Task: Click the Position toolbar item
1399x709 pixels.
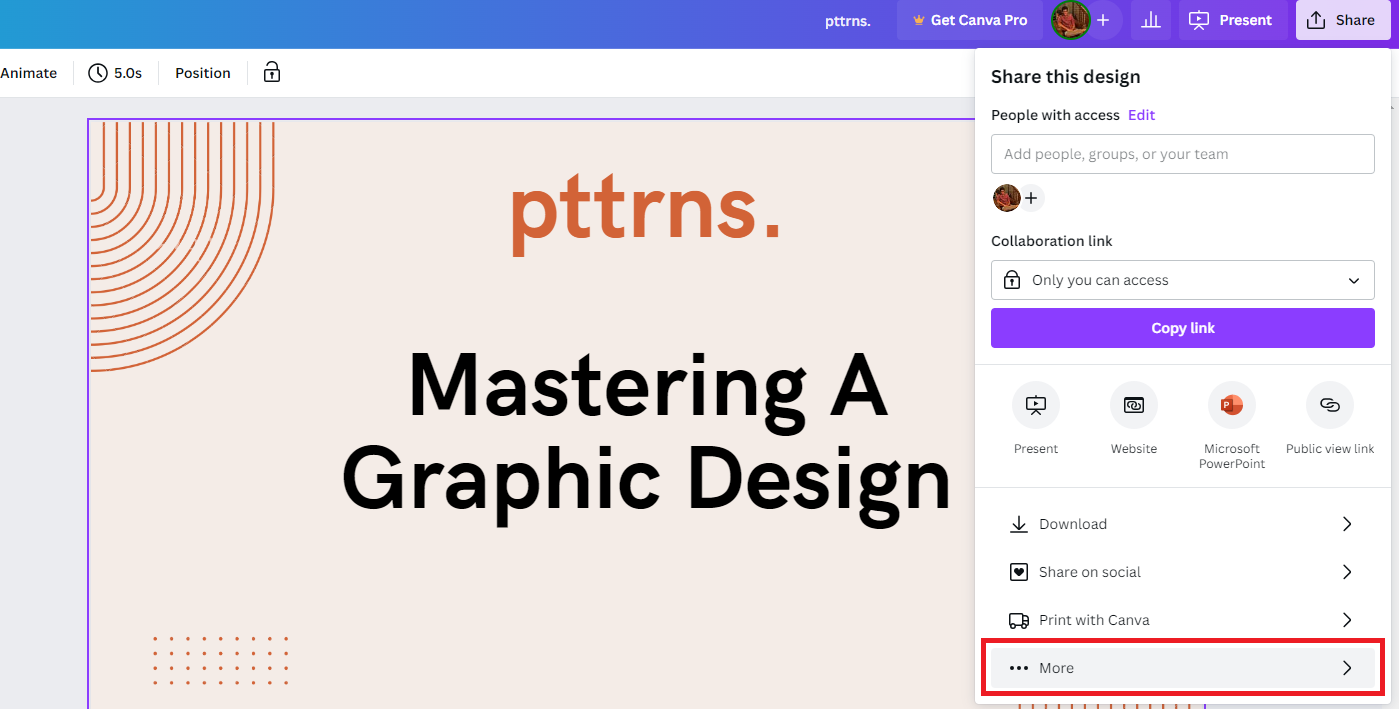Action: click(x=203, y=73)
